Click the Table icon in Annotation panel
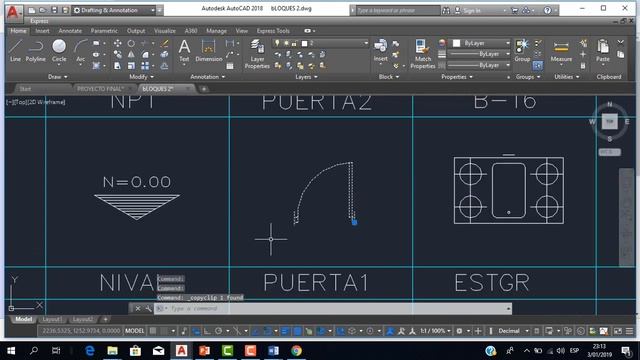 [x=230, y=66]
